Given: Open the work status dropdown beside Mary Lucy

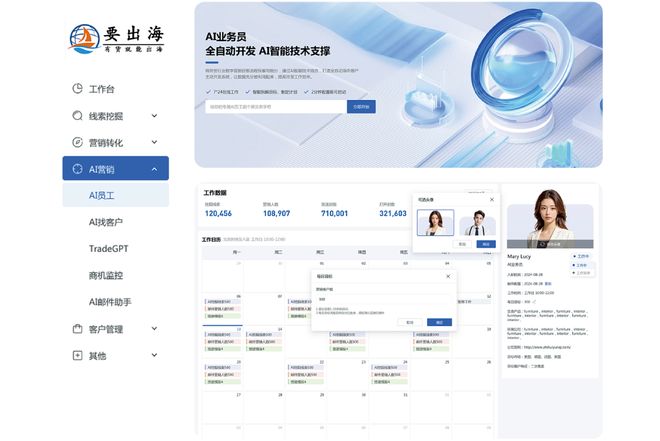Looking at the screenshot, I should [x=581, y=256].
